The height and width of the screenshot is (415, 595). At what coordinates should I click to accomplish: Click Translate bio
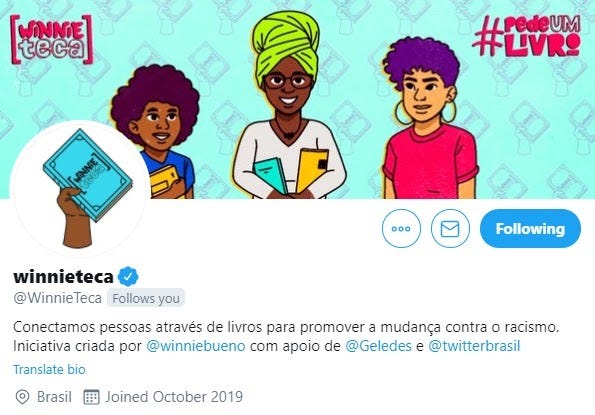coord(49,369)
